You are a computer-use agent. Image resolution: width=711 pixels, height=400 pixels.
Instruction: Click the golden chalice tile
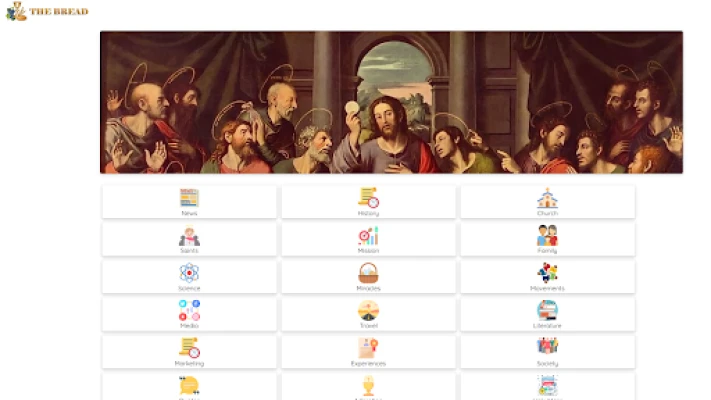(368, 386)
